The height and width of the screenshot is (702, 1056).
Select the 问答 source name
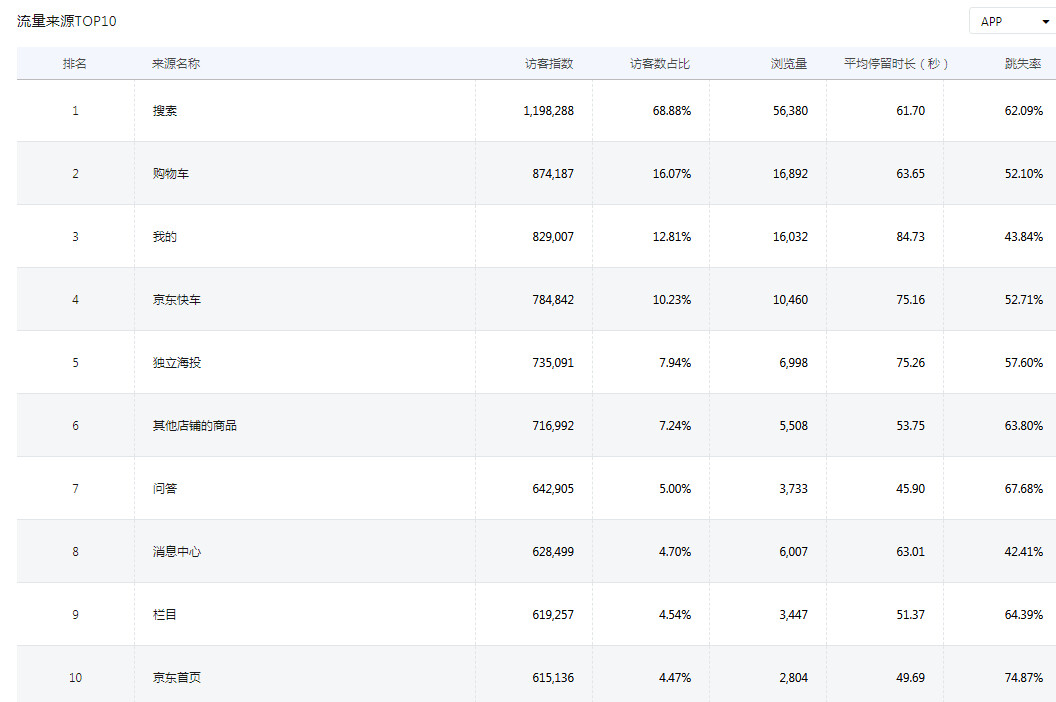coord(164,488)
